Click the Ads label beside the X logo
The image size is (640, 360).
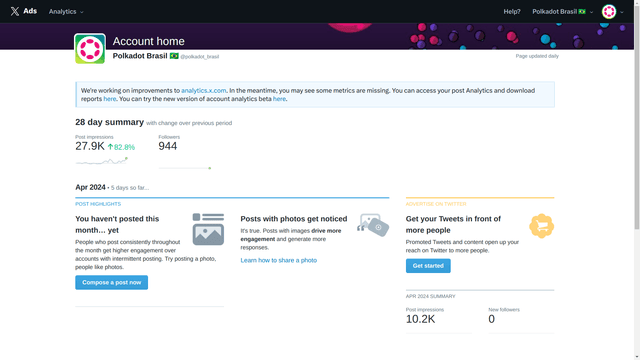pyautogui.click(x=30, y=11)
